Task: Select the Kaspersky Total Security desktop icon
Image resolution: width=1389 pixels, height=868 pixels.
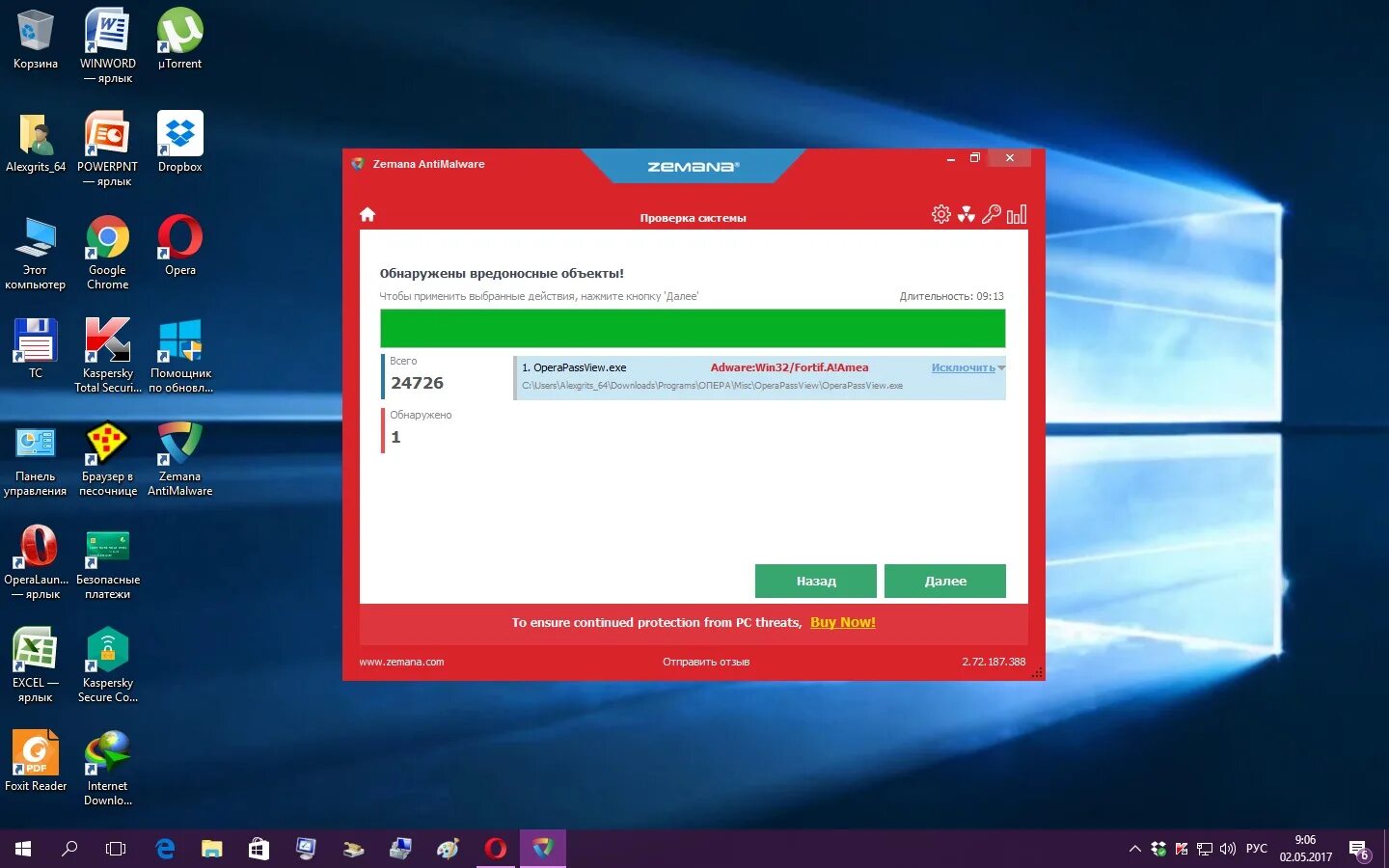Action: point(108,356)
